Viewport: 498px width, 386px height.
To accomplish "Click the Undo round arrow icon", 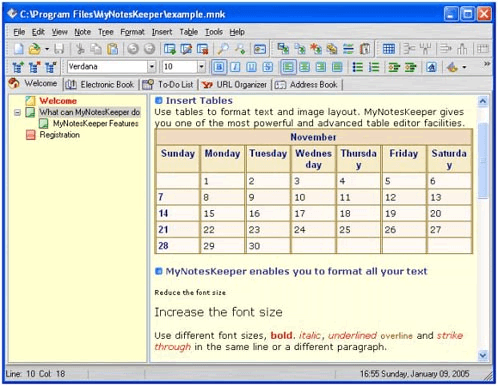I will (133, 49).
